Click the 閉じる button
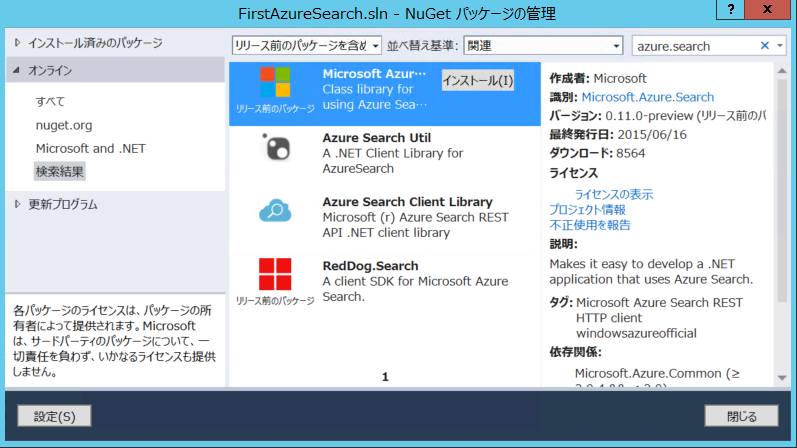Image resolution: width=797 pixels, height=448 pixels. (741, 416)
